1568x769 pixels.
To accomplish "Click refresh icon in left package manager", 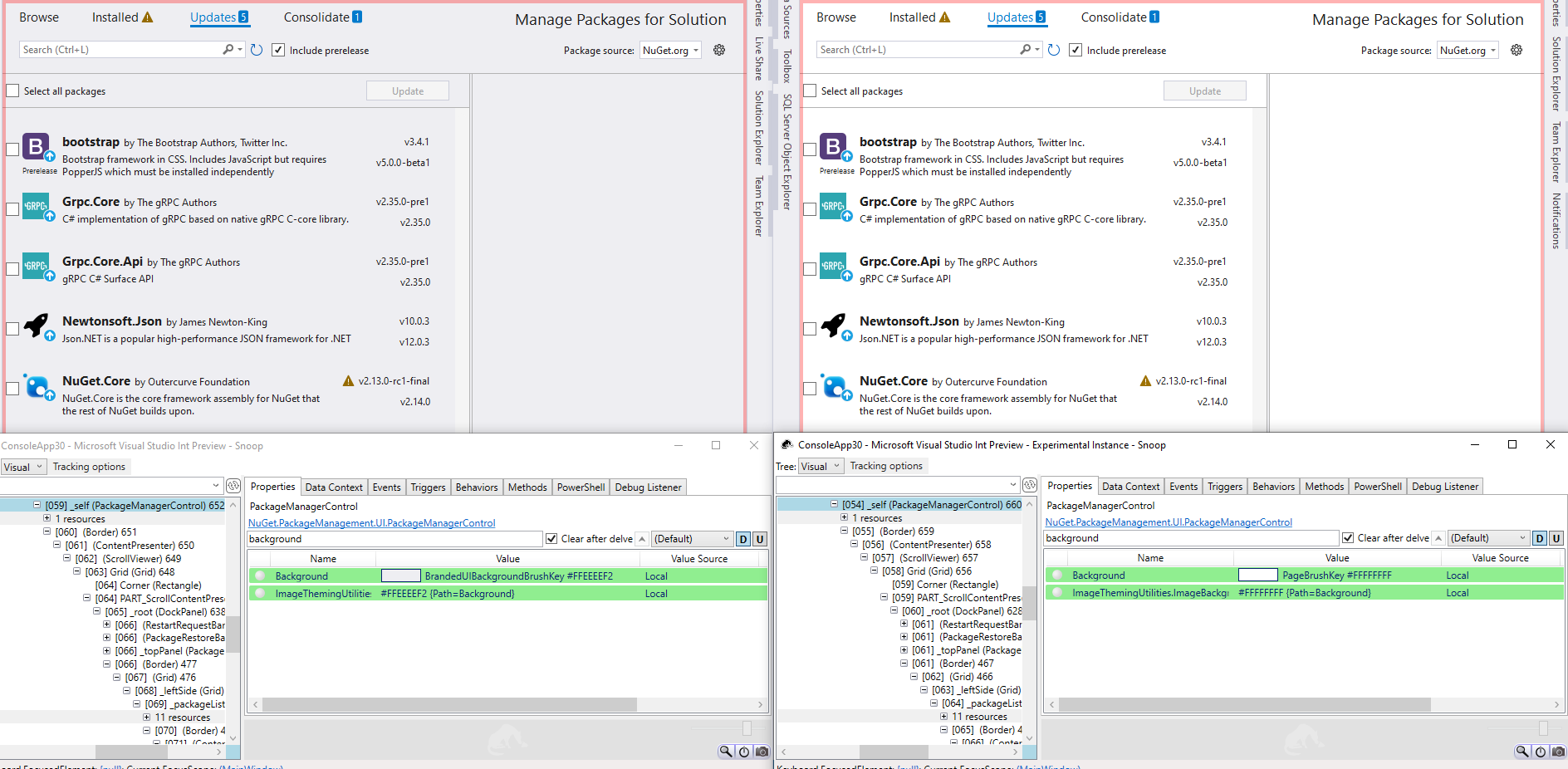I will (257, 50).
